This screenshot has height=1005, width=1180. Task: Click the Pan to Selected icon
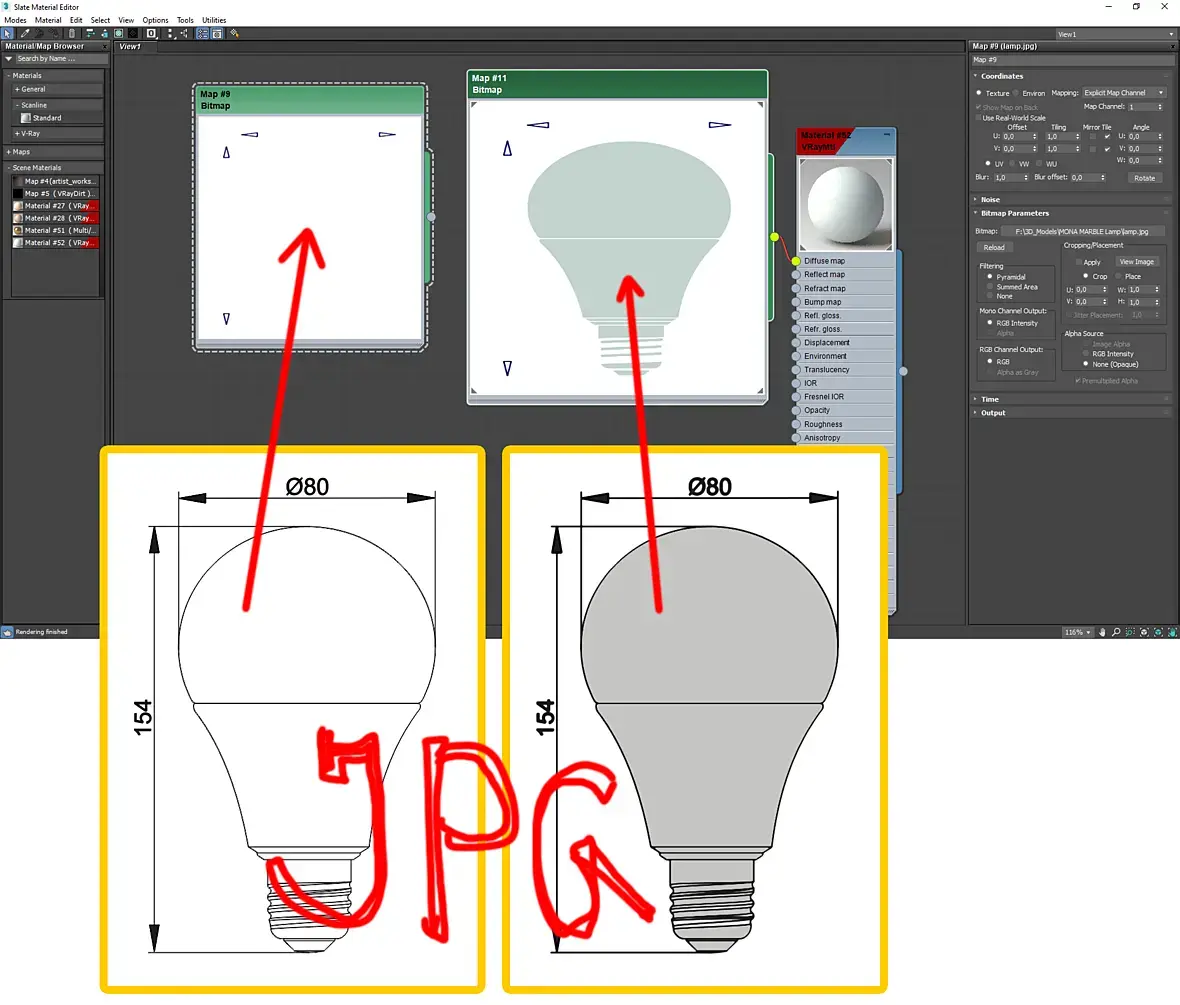[x=1172, y=632]
